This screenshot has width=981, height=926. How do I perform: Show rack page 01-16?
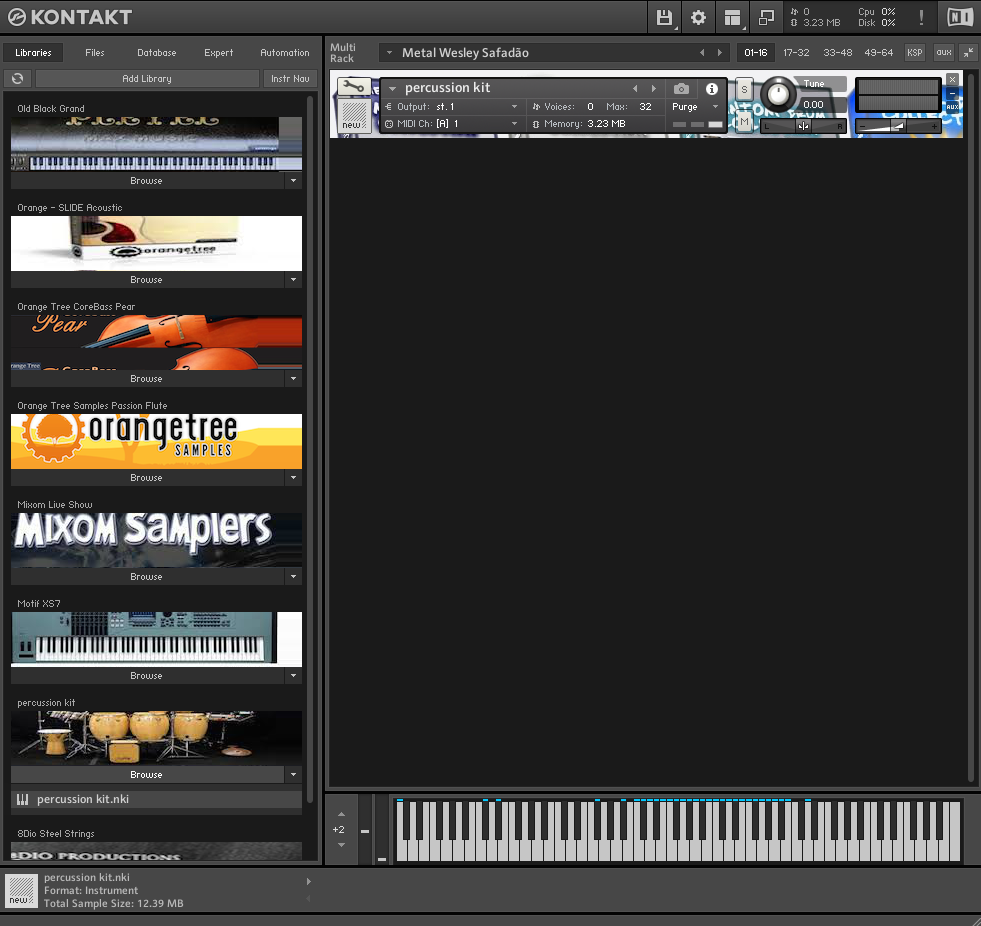point(756,53)
